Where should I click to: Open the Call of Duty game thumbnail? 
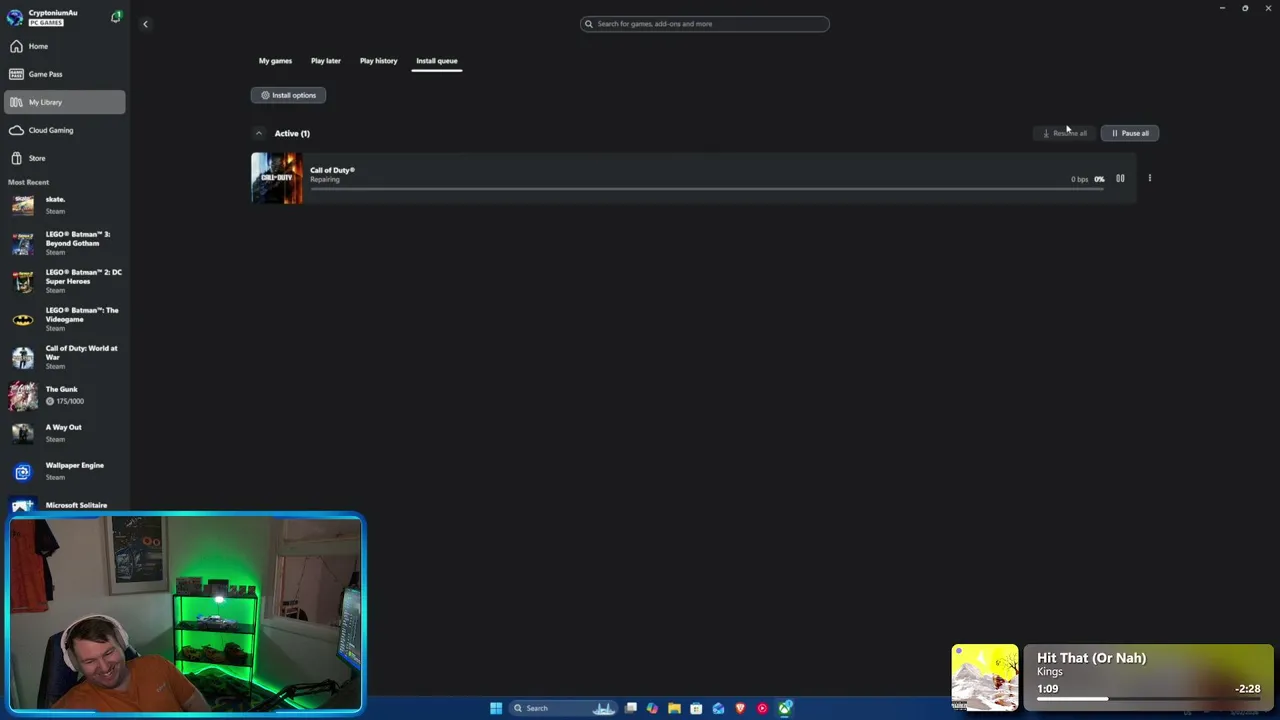[277, 178]
